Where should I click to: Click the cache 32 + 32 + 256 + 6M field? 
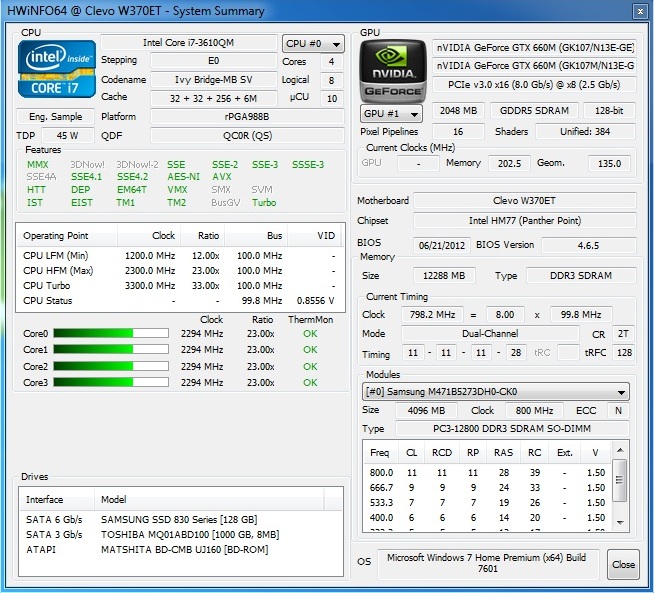coord(214,98)
